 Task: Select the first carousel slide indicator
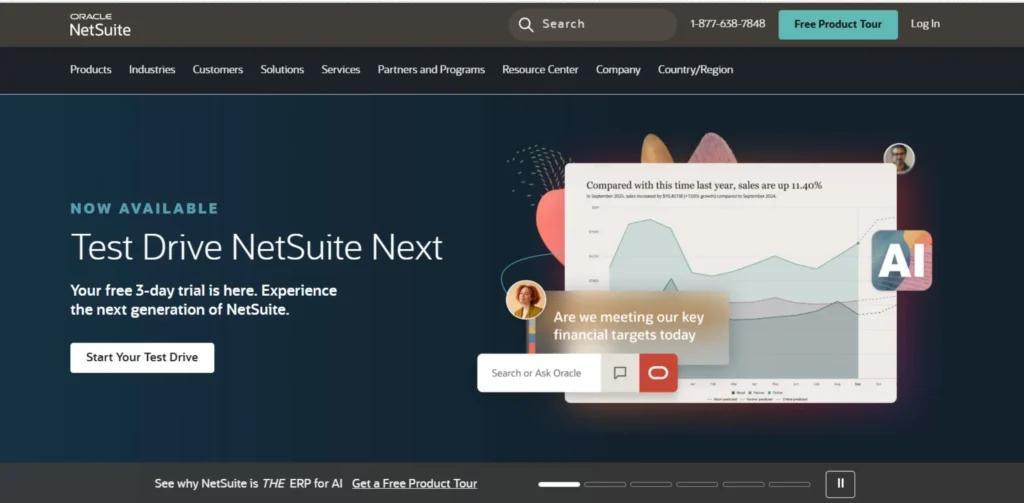559,484
